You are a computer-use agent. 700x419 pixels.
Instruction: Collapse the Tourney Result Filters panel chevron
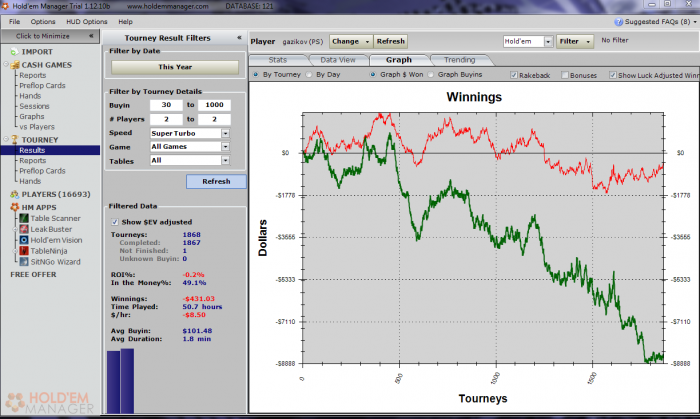[239, 37]
